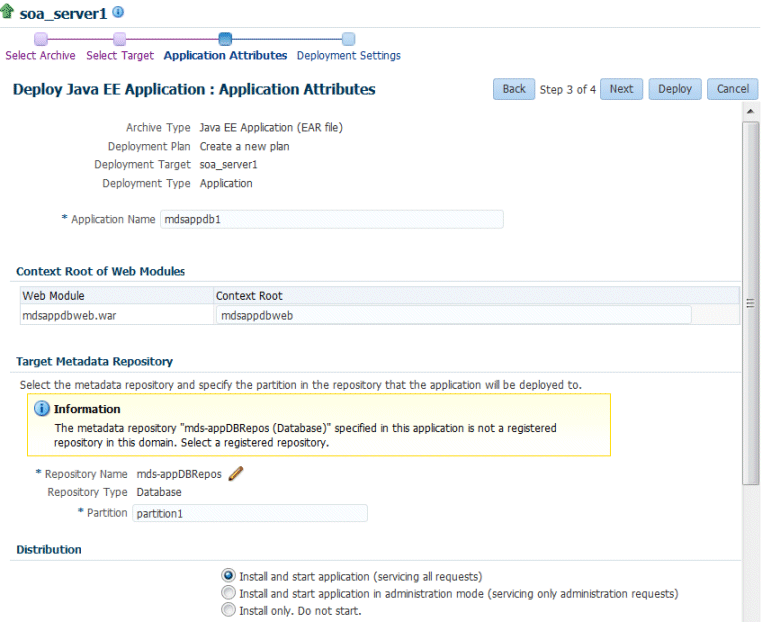
Task: Click the Target Metadata Repository heading
Action: 94,362
